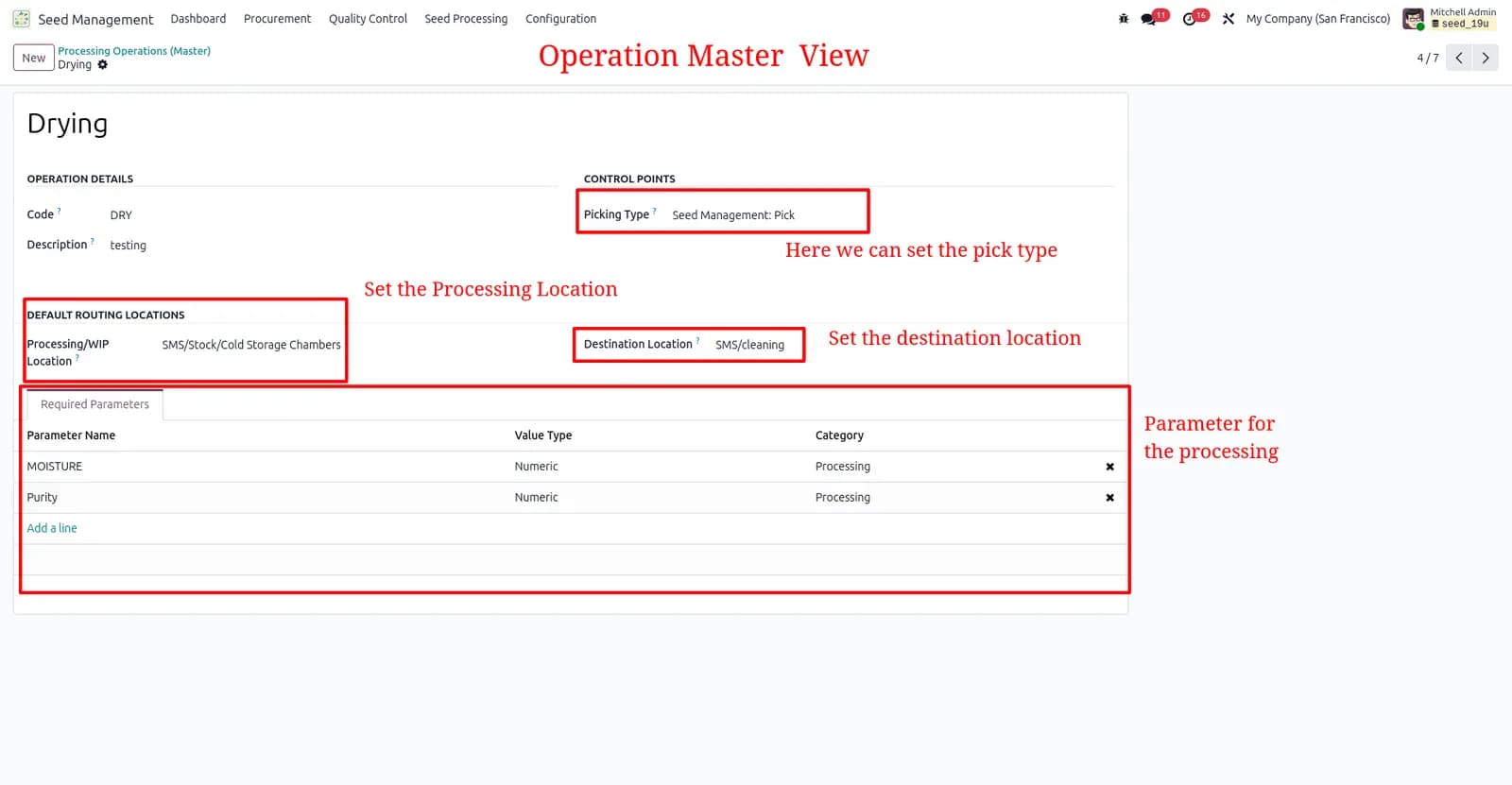Image resolution: width=1512 pixels, height=785 pixels.
Task: Open the activities clock icon
Action: click(x=1190, y=19)
